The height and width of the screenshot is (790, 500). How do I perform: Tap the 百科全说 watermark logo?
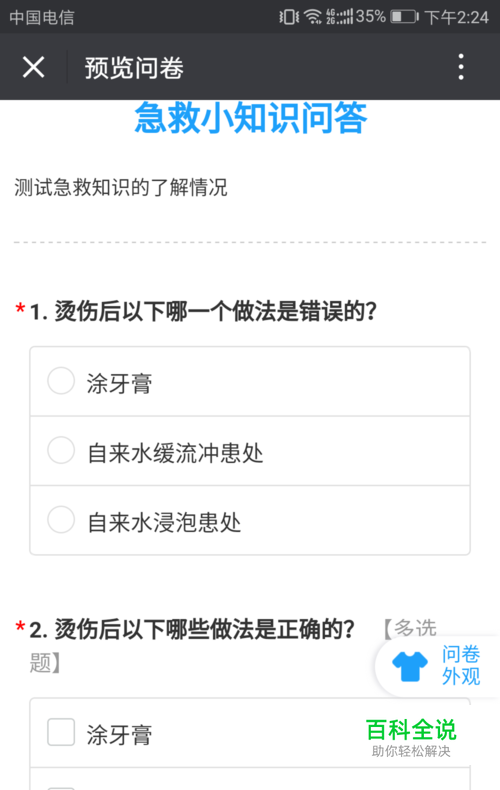pos(411,737)
